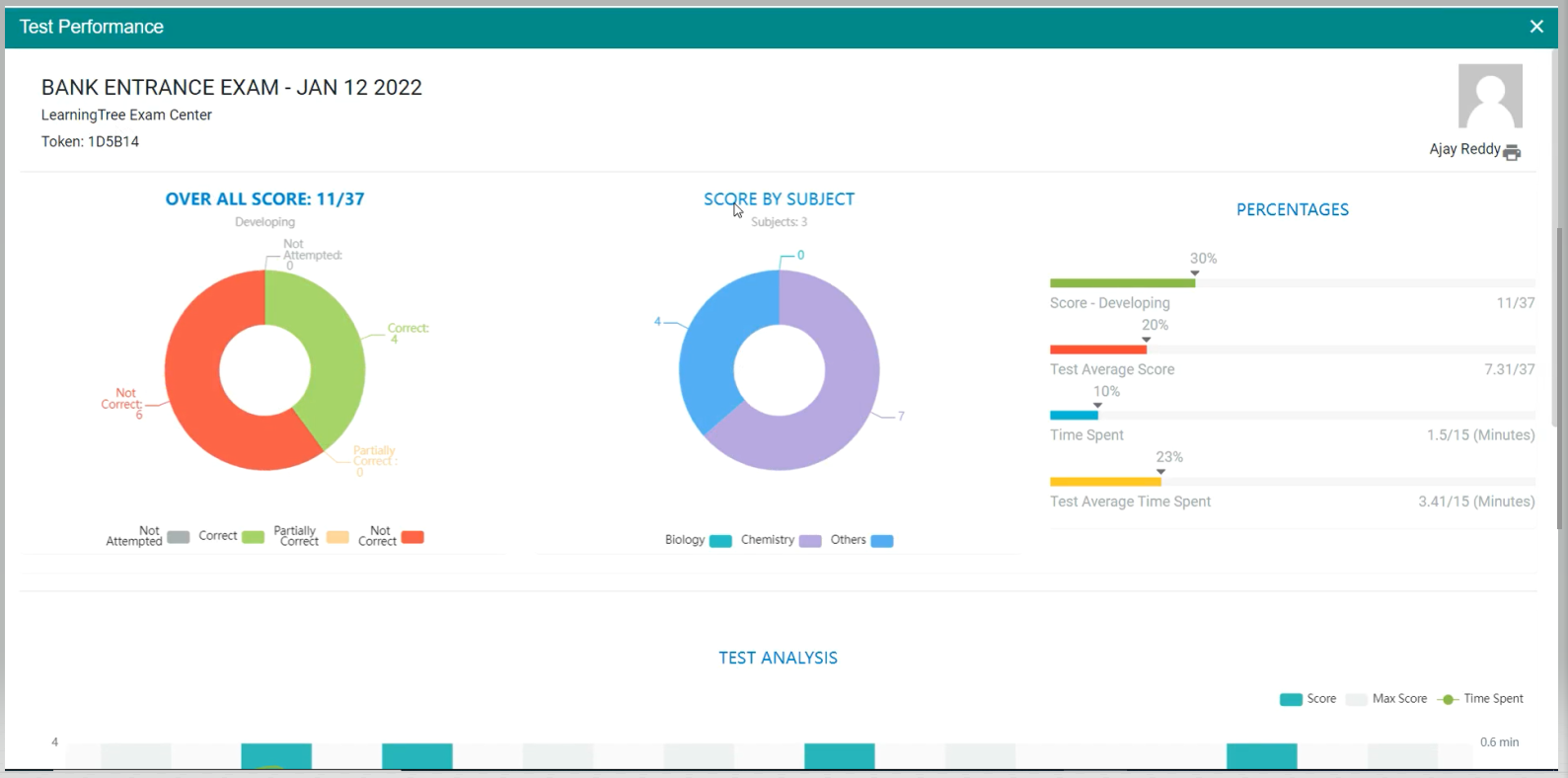
Task: Close the Test Performance dialog
Action: point(1536,27)
